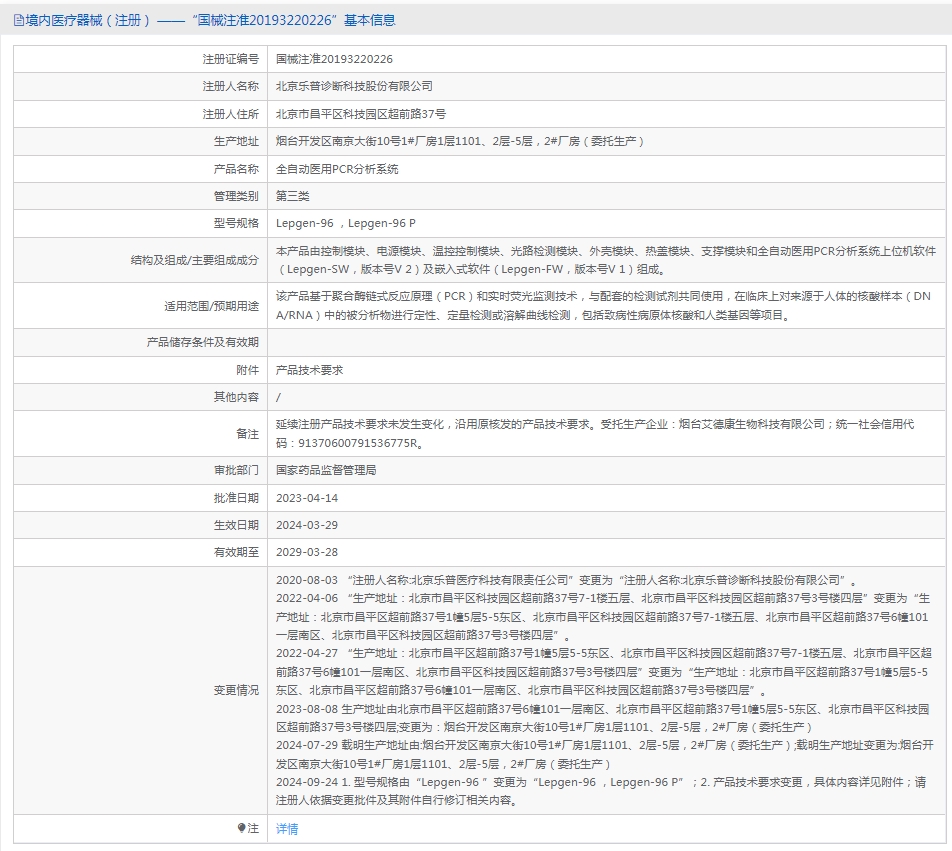952x851 pixels.
Task: Click the empty 产品储存条件及有效期 value cell
Action: tap(600, 343)
